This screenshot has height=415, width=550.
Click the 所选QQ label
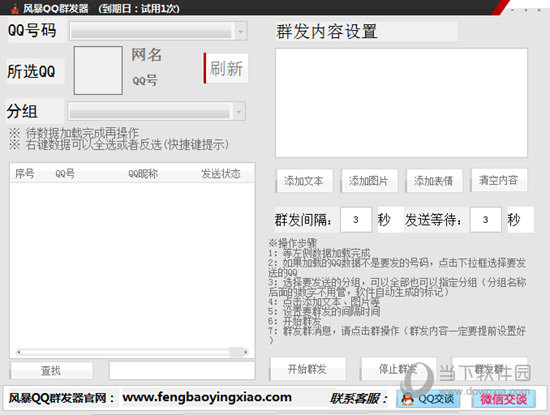(31, 72)
